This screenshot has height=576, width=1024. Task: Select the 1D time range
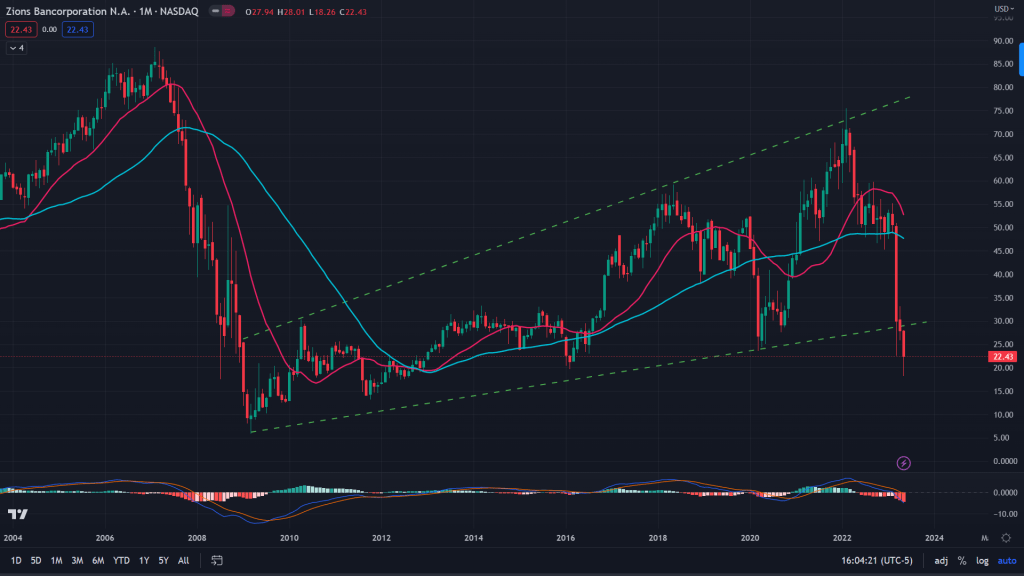[16, 560]
